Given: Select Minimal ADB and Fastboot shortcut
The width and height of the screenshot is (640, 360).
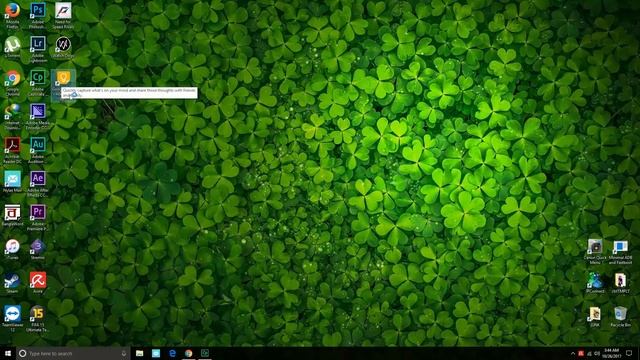Looking at the screenshot, I should pyautogui.click(x=620, y=251).
